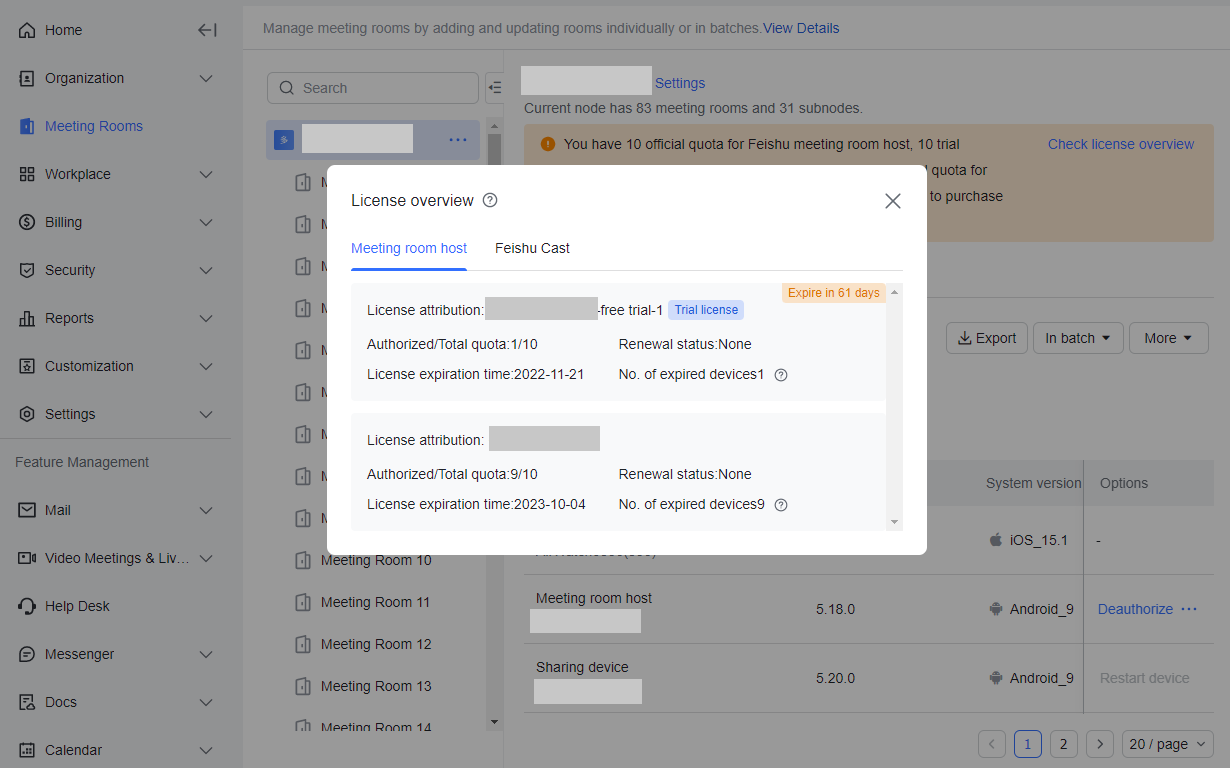Open the ellipsis menu next to the organization node

pyautogui.click(x=458, y=140)
